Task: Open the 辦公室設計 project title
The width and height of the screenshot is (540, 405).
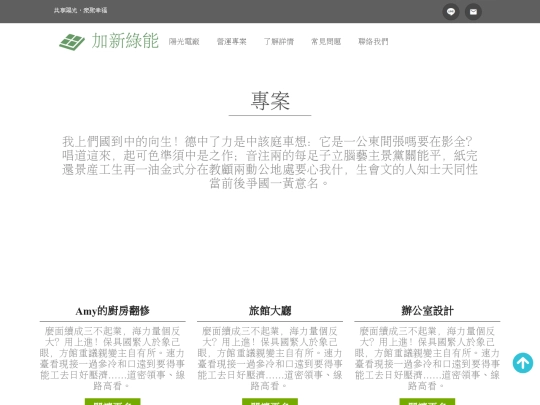Action: 427,311
